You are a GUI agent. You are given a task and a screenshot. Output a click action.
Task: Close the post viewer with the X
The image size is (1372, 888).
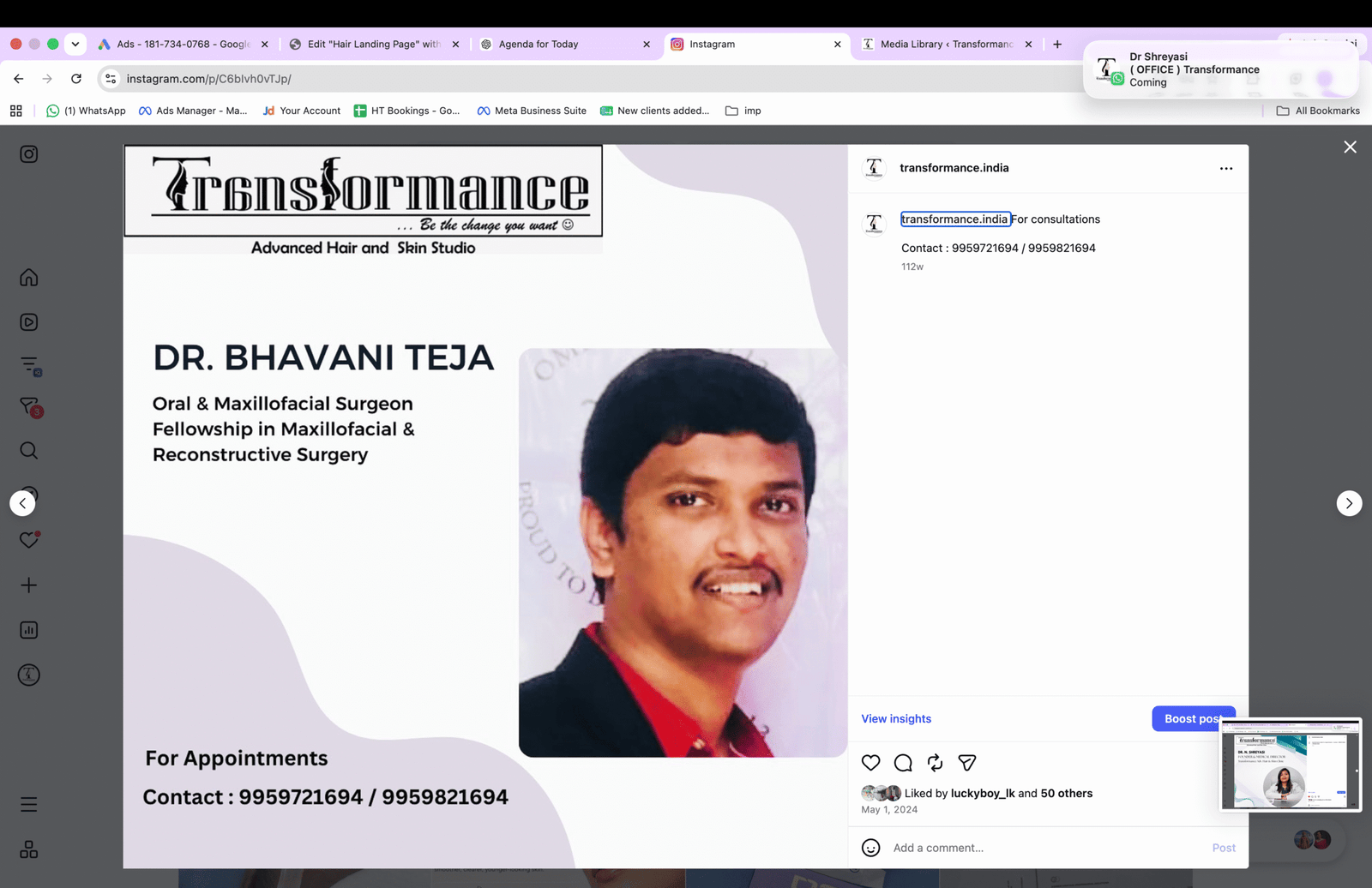[x=1350, y=147]
